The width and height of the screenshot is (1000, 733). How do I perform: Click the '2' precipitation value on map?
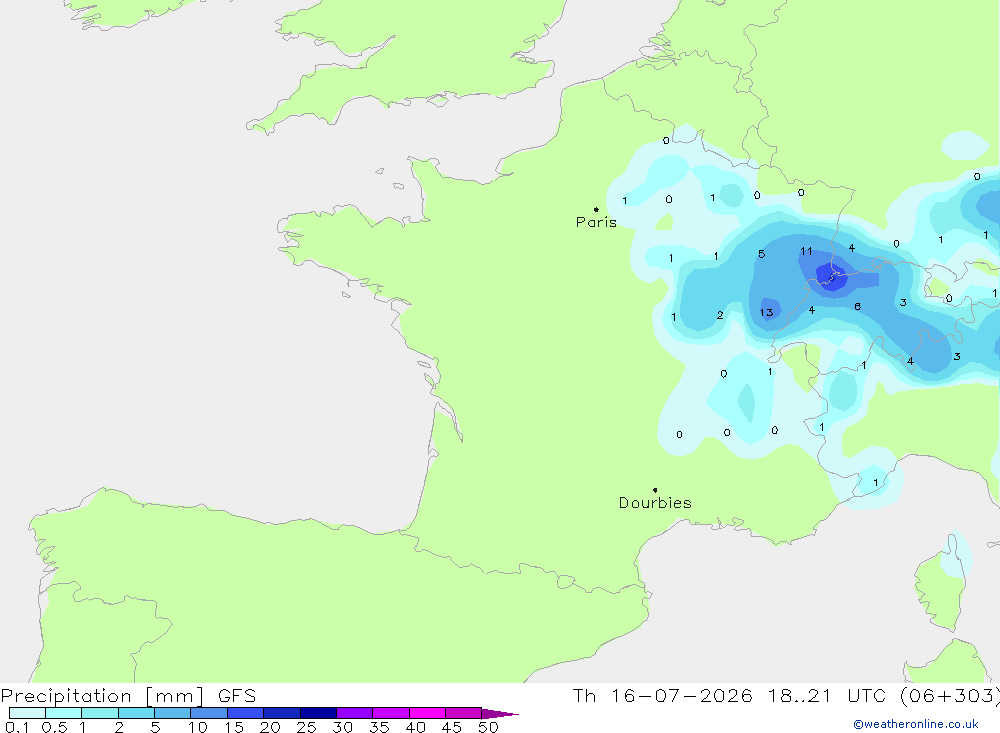click(x=720, y=315)
